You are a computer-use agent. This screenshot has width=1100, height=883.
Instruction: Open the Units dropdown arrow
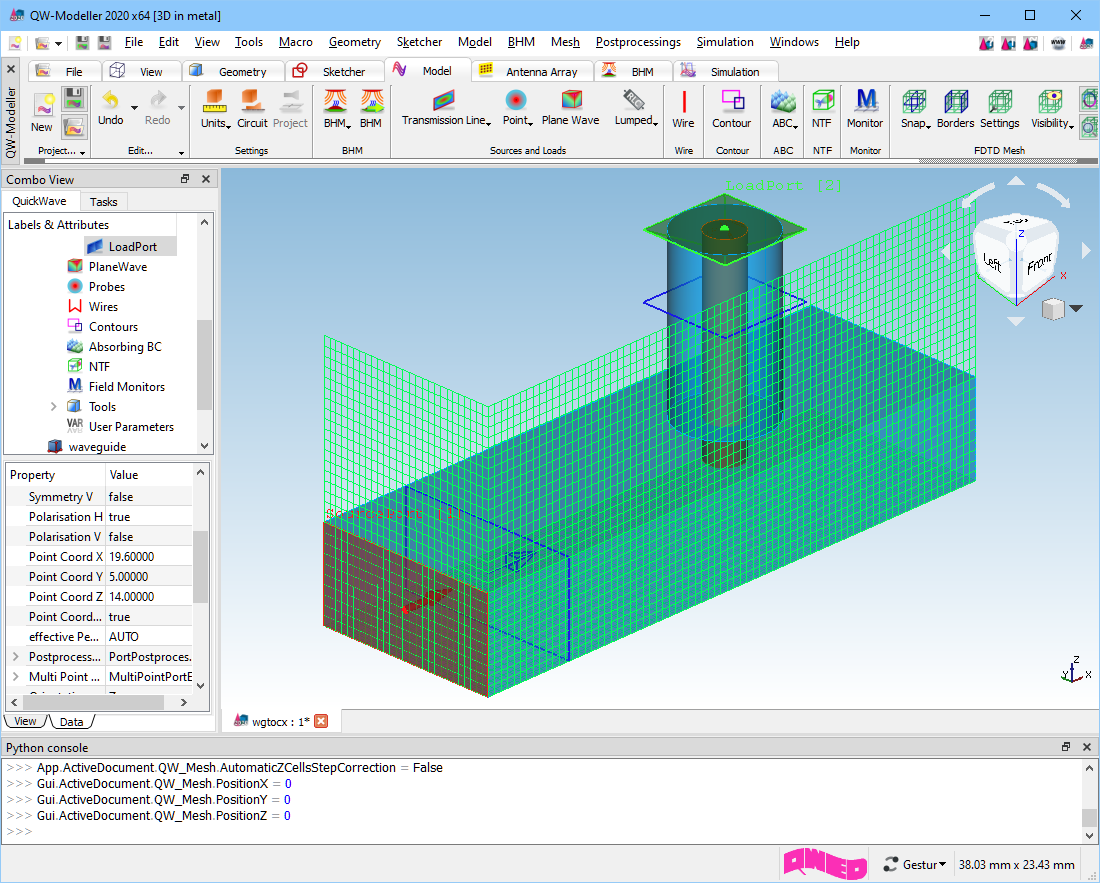[228, 126]
